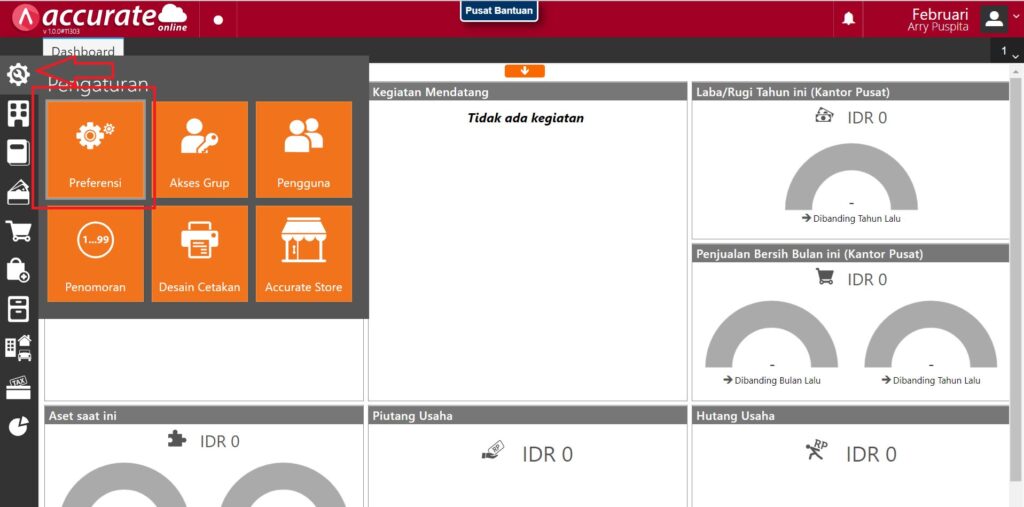Open the inventory cabinet sidebar icon
Viewport: 1024px width, 507px height.
pos(18,308)
